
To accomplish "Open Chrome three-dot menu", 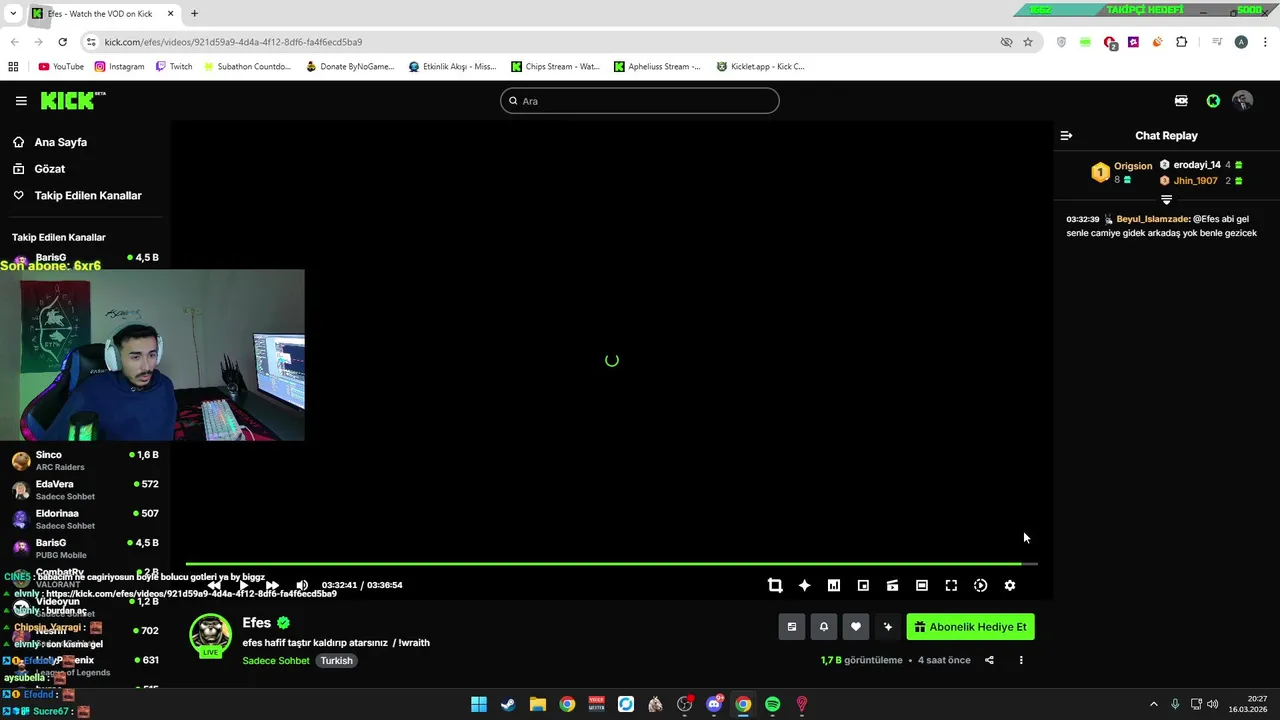I will tap(1265, 42).
